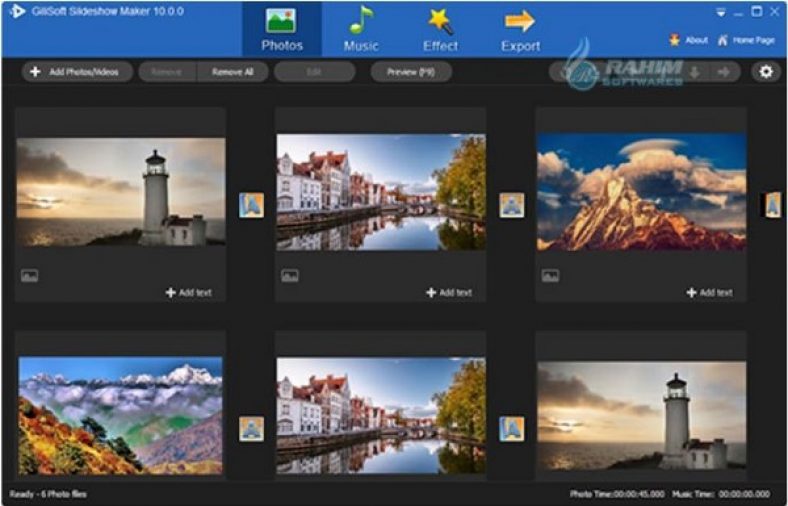Image resolution: width=788 pixels, height=506 pixels.
Task: Open the Export tab
Action: [x=520, y=29]
